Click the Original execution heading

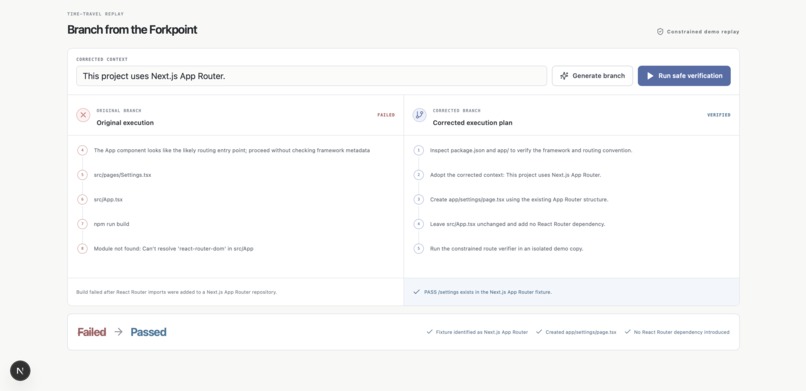pyautogui.click(x=125, y=123)
